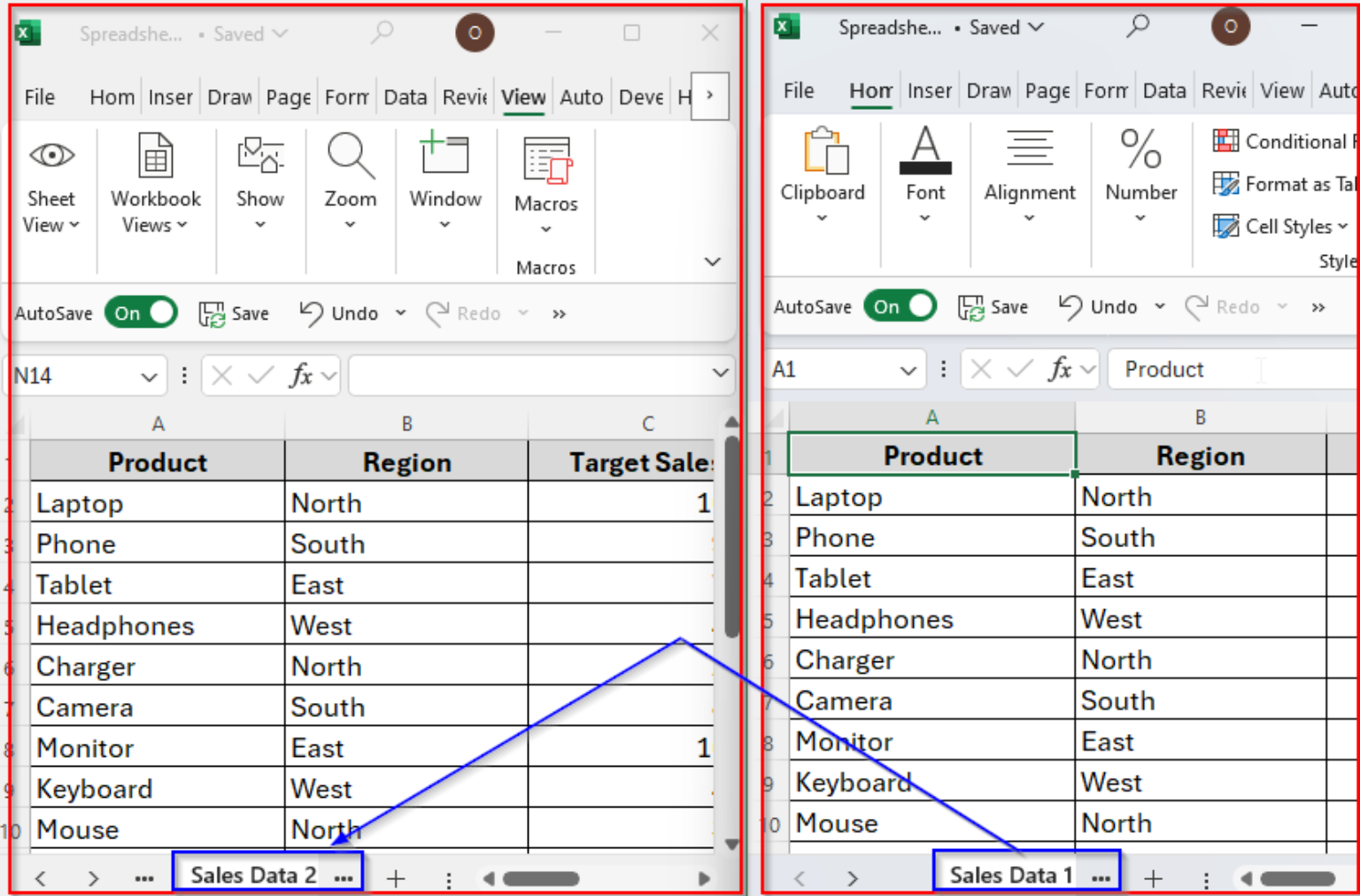Collapse ribbon with the chevron arrow
1360x896 pixels.
pos(711,261)
